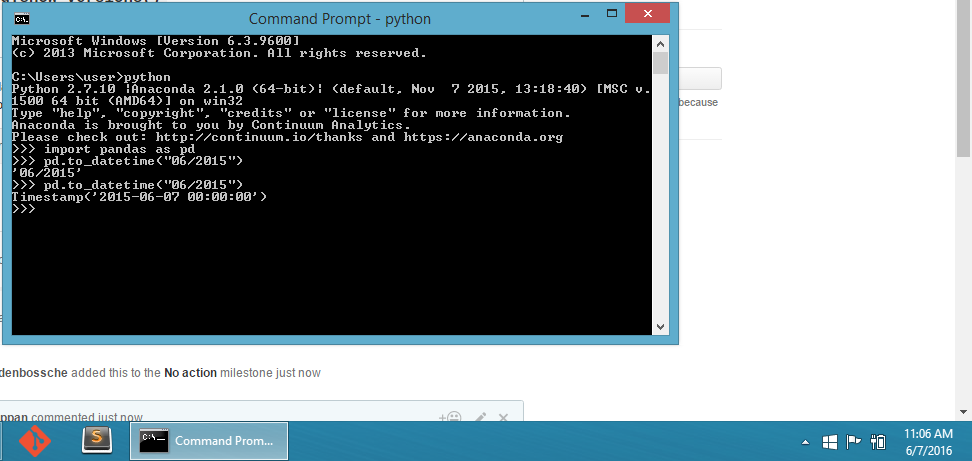The width and height of the screenshot is (972, 461).
Task: Add emoji reaction to the comment
Action: point(451,418)
